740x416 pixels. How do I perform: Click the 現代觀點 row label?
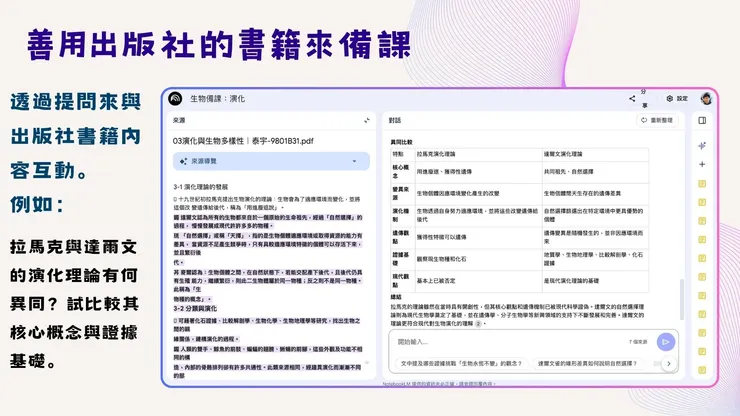coord(401,280)
